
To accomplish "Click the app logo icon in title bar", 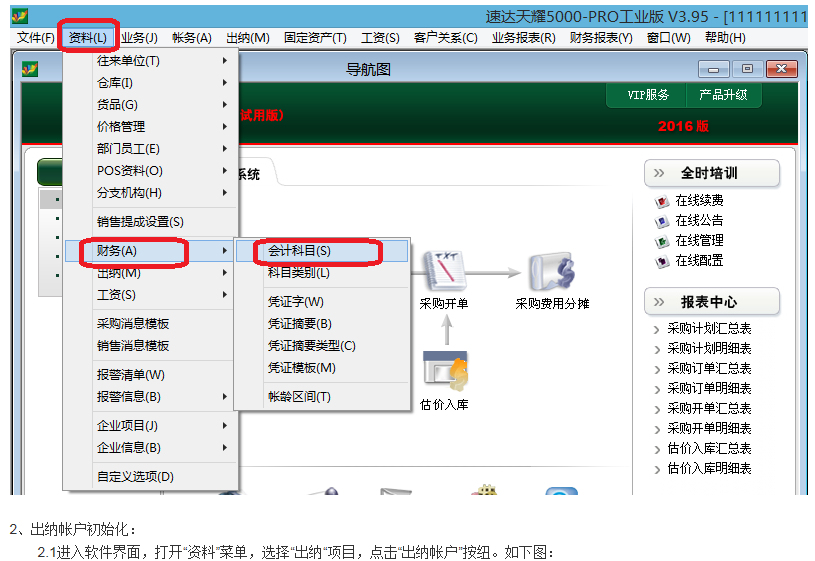I will pyautogui.click(x=20, y=16).
